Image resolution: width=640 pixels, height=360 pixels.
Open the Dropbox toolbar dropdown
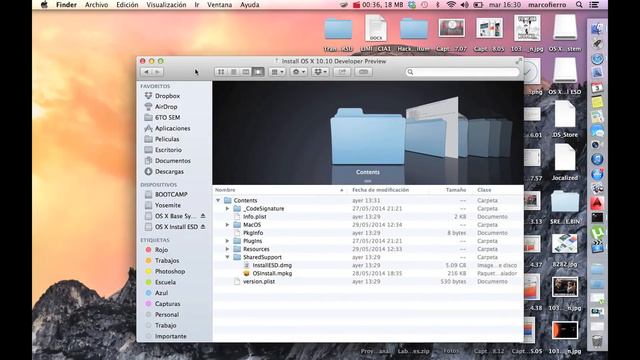point(320,72)
